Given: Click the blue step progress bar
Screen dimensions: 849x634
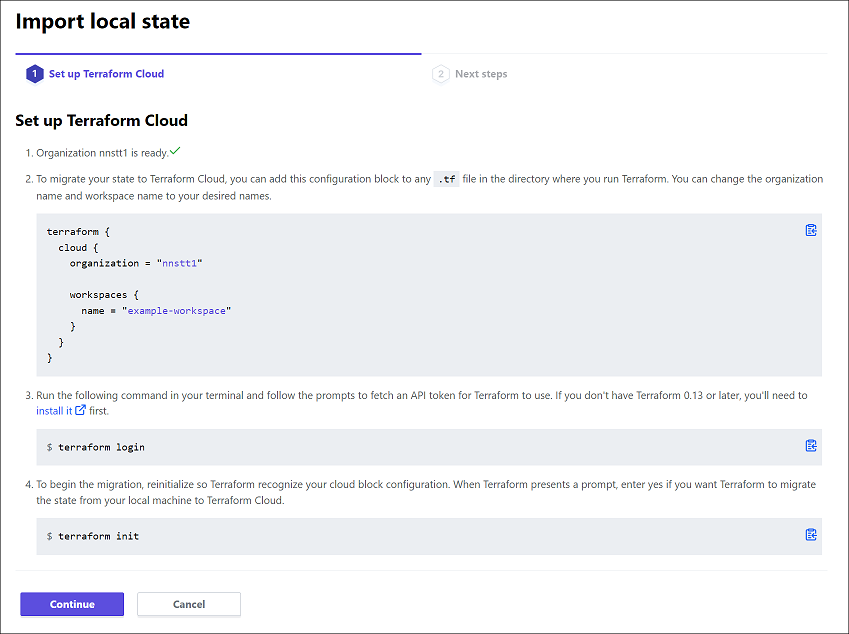Looking at the screenshot, I should (x=218, y=53).
